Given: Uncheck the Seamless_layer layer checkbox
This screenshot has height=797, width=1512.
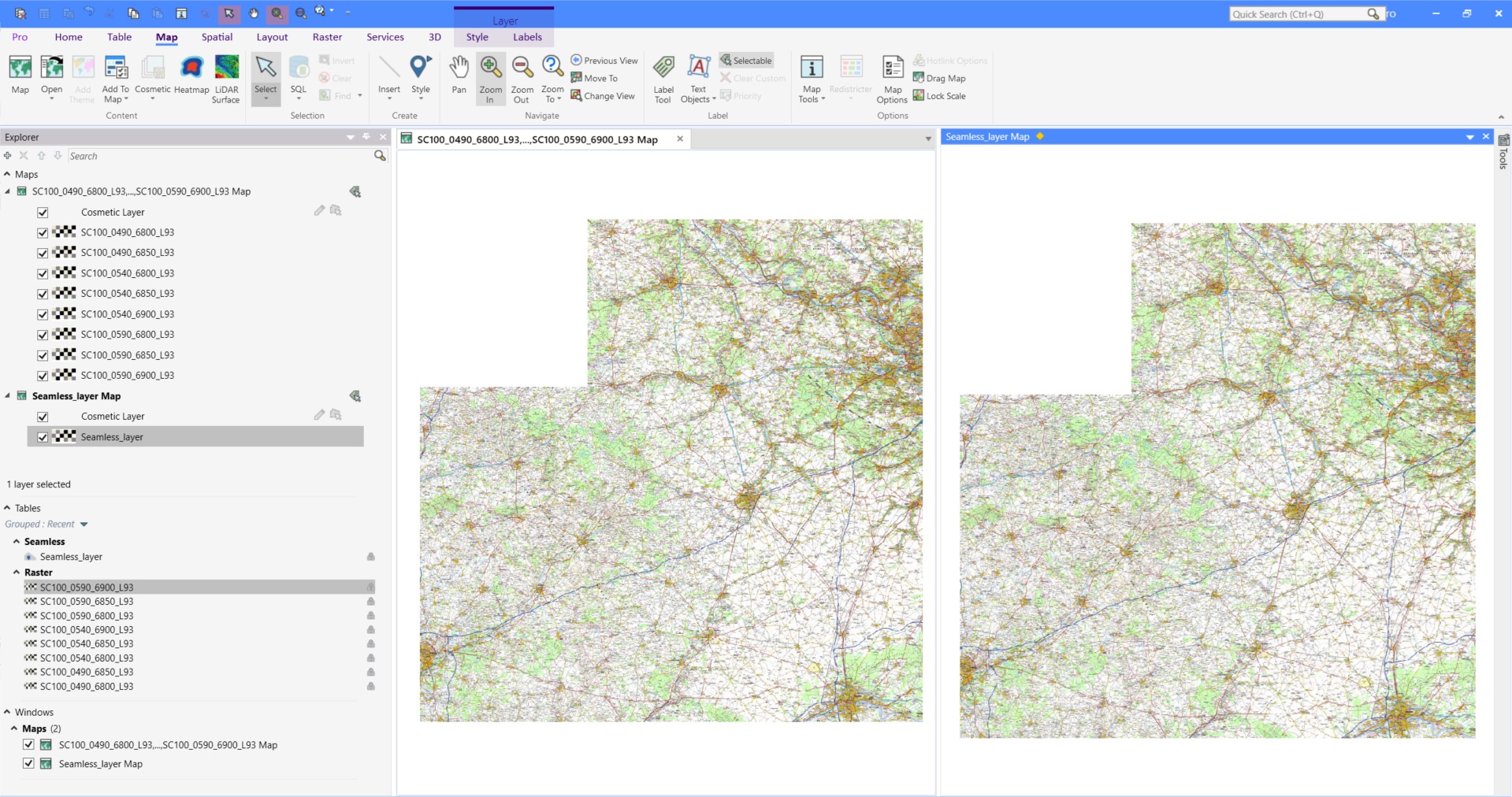Looking at the screenshot, I should (x=43, y=438).
